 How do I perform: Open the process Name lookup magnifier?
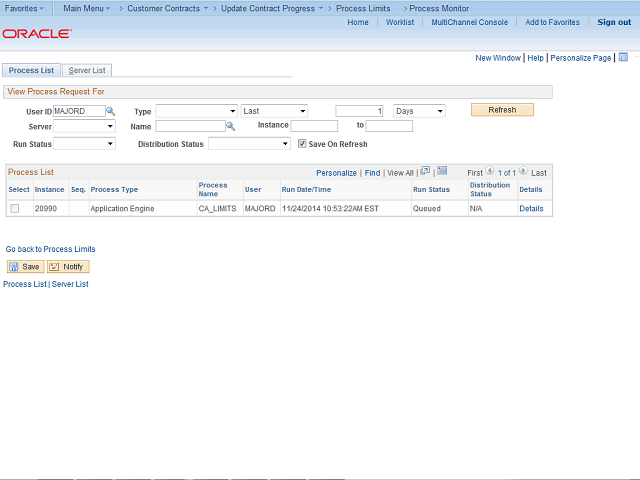[231, 127]
